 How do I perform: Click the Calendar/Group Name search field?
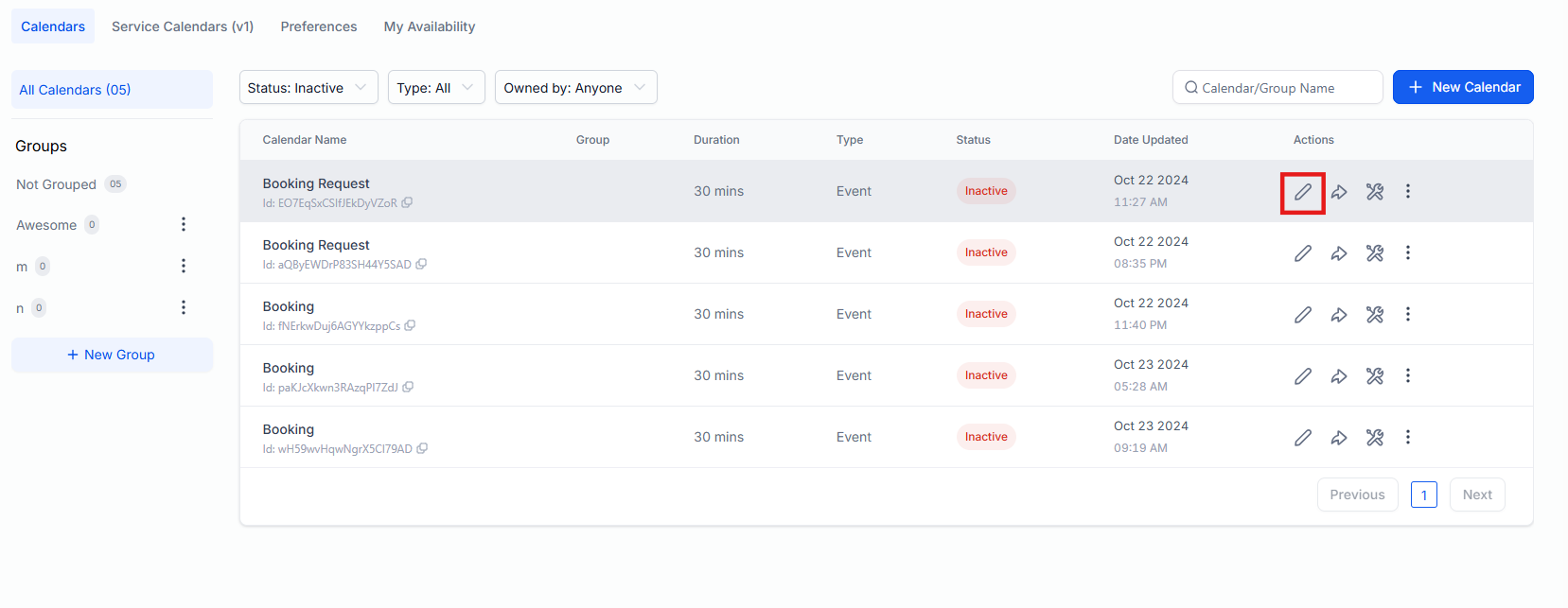click(1277, 88)
